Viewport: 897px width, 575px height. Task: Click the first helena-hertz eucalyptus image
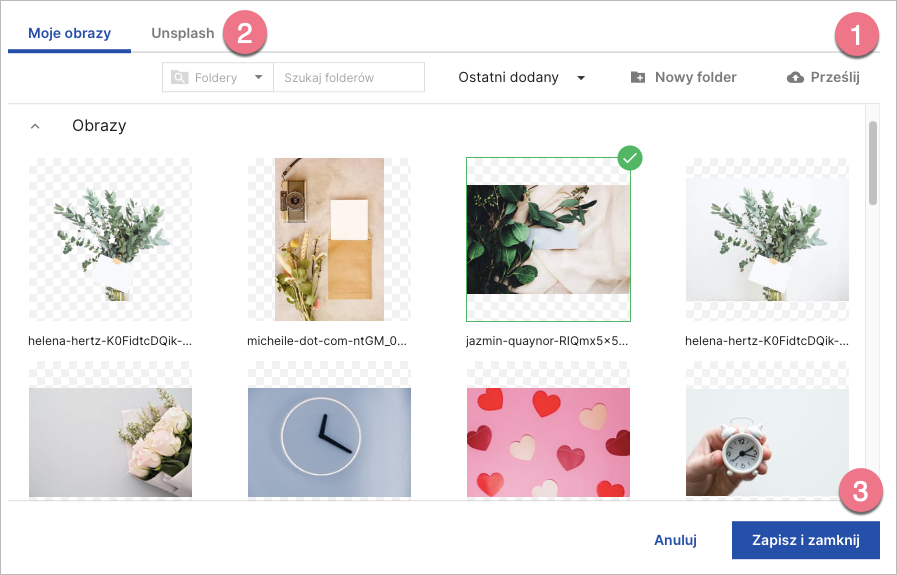click(110, 239)
